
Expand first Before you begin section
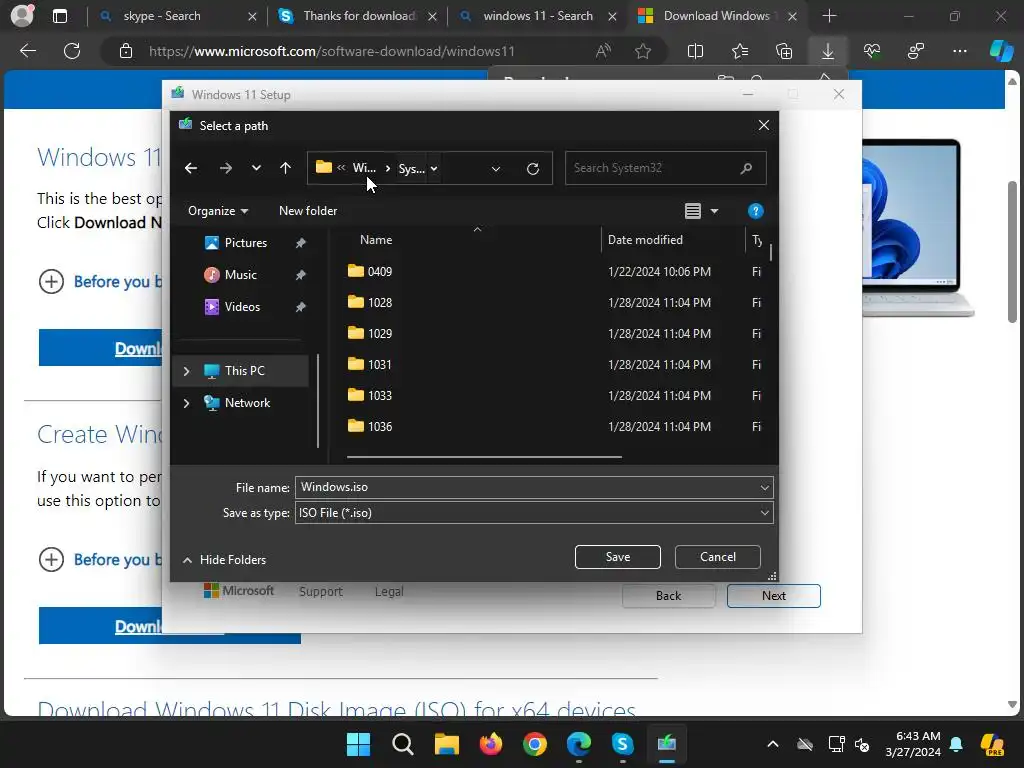coord(52,281)
